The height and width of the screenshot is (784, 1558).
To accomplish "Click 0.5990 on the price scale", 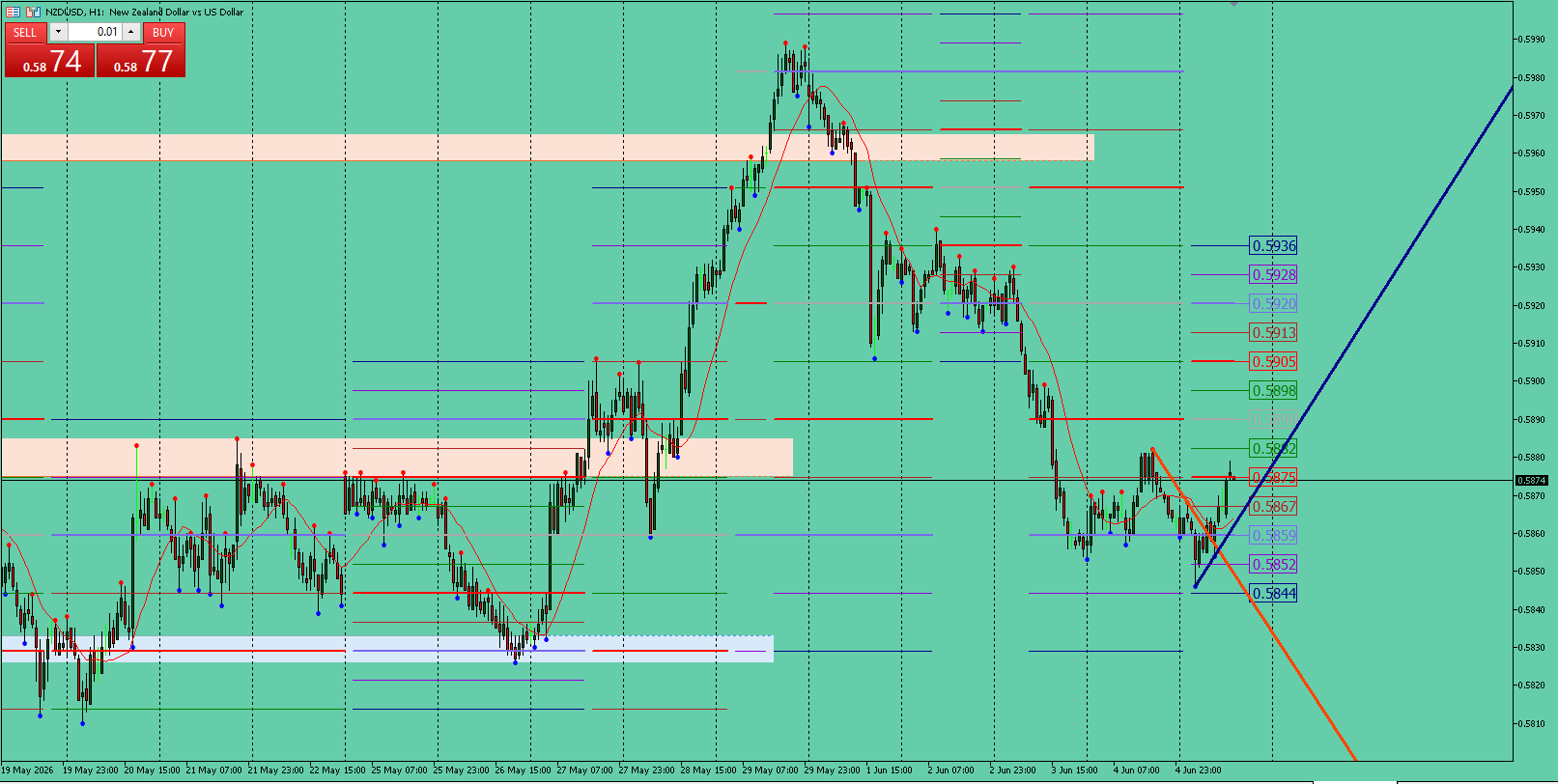I will point(1532,40).
